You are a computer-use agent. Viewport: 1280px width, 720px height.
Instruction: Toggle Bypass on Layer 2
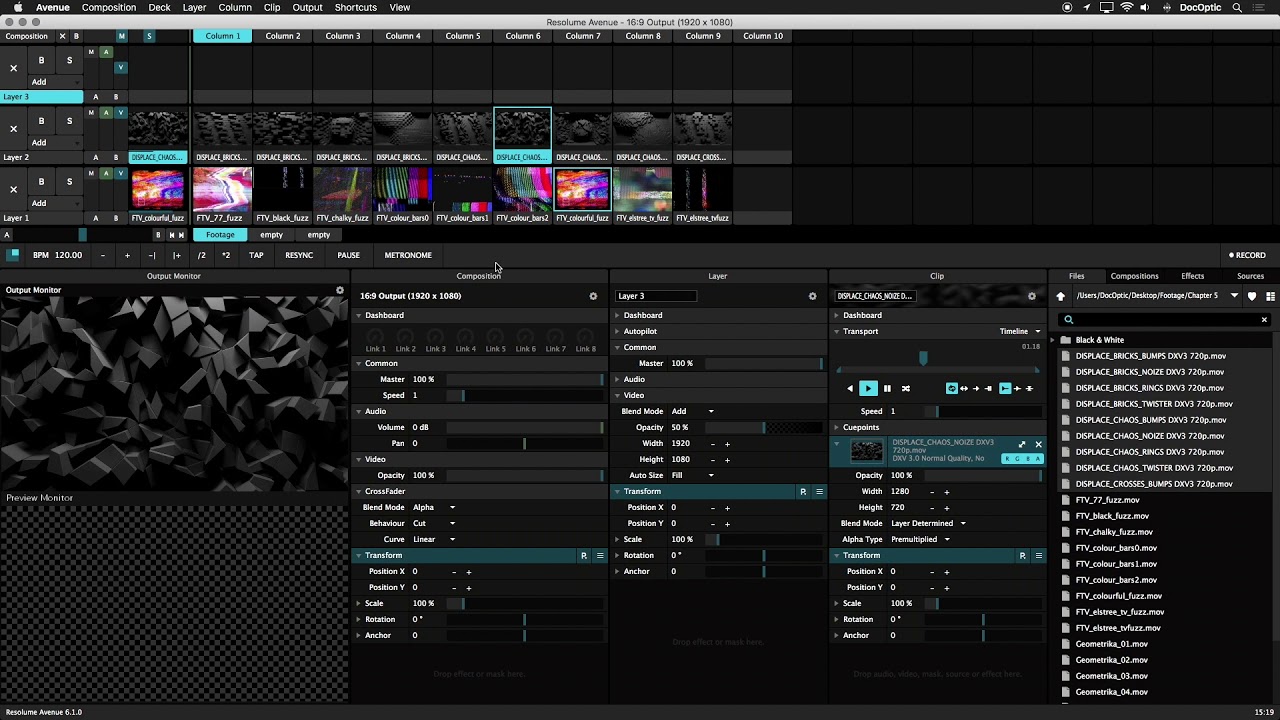[x=41, y=121]
